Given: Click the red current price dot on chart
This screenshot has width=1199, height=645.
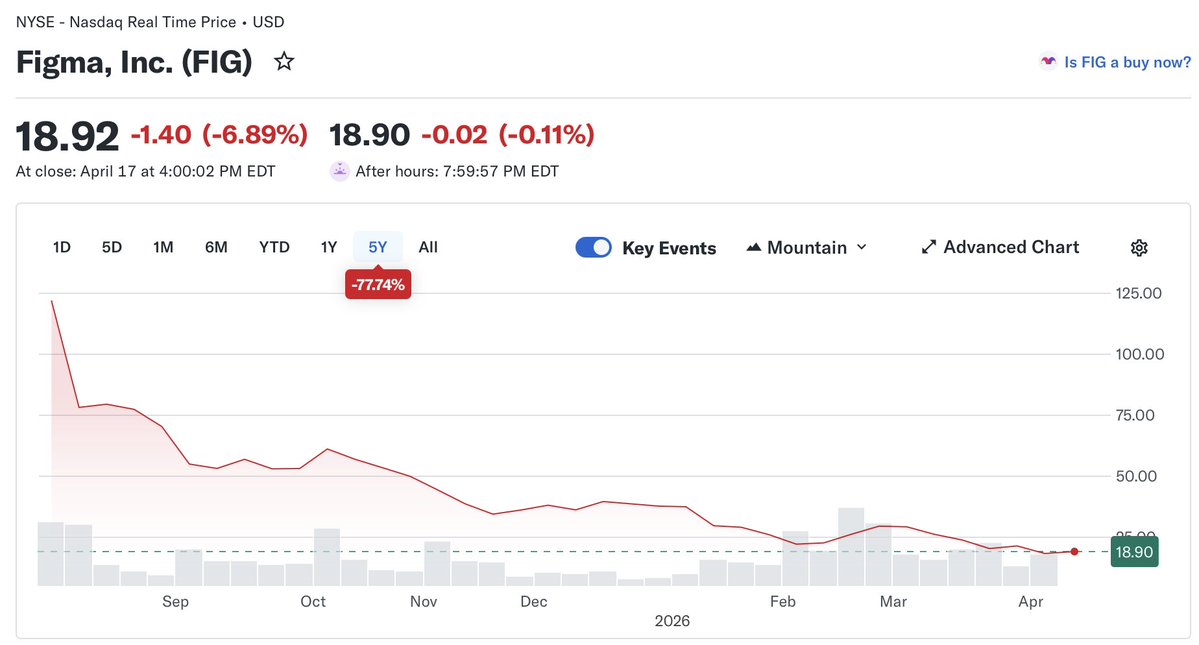Looking at the screenshot, I should pos(1074,551).
